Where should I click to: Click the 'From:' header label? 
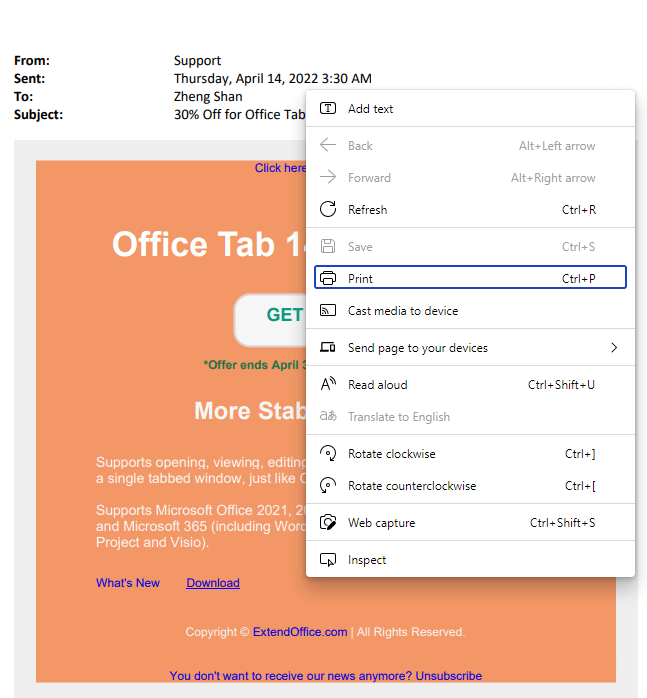pos(32,61)
